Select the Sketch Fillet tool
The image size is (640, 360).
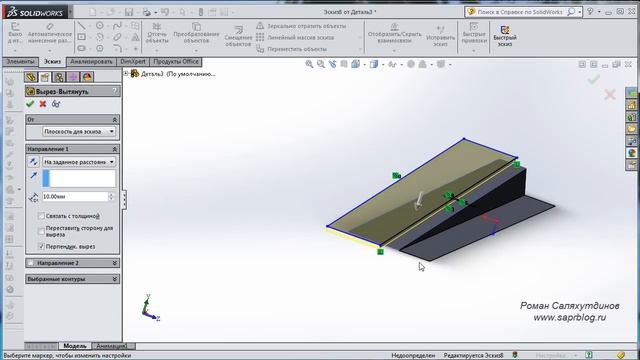117,48
